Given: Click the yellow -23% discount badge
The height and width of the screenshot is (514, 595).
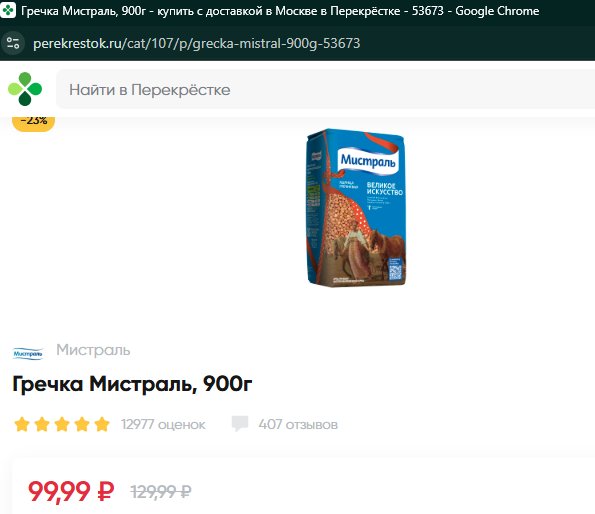Looking at the screenshot, I should pos(34,122).
